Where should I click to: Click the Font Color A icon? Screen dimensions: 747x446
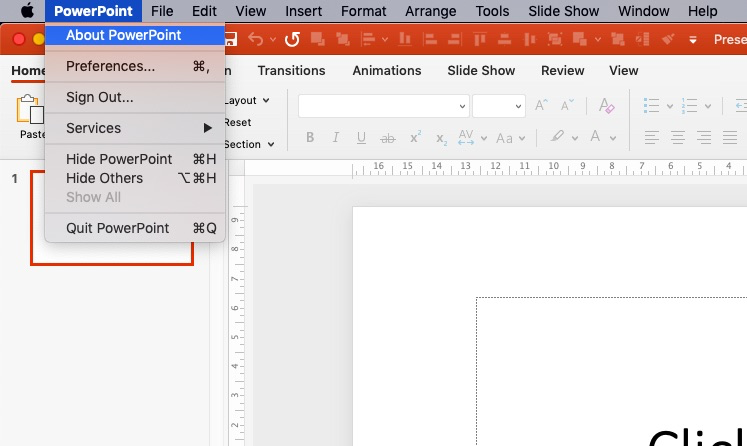[595, 137]
